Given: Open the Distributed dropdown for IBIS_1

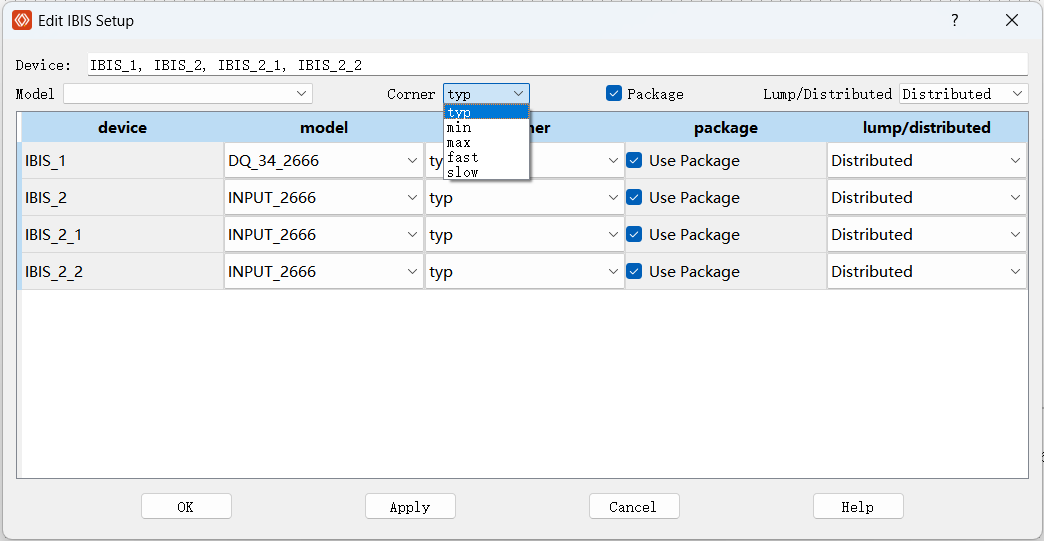Looking at the screenshot, I should click(x=927, y=160).
